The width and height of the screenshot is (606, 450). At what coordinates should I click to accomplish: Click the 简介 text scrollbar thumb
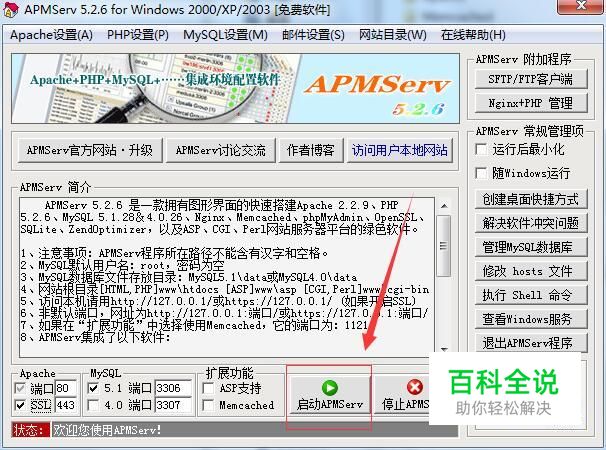444,246
